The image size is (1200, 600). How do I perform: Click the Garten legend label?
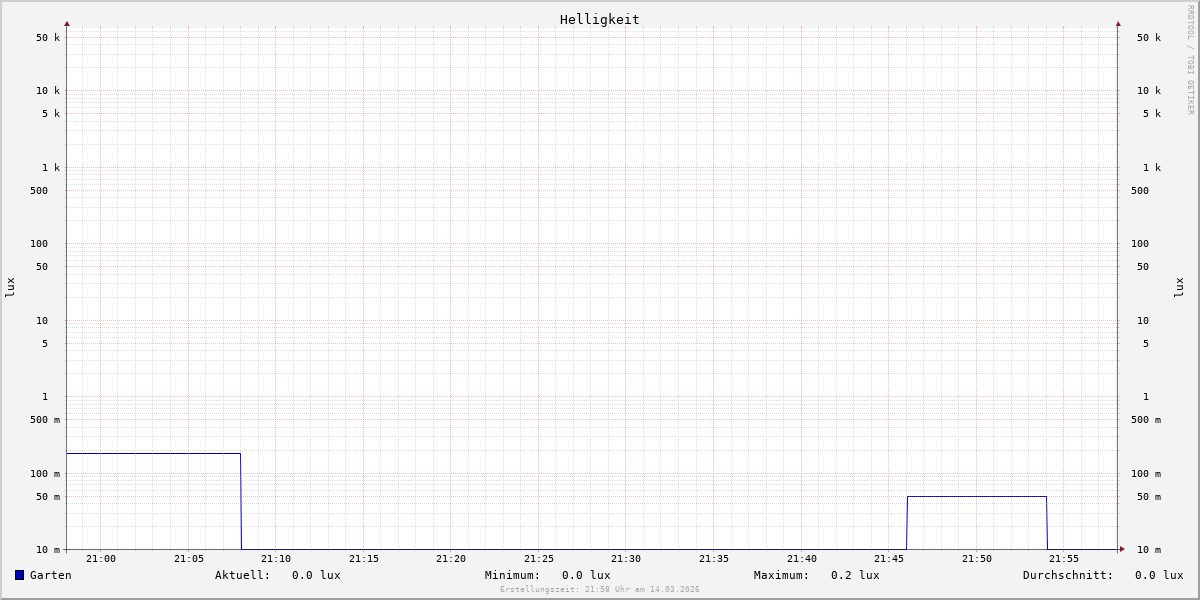tap(51, 575)
